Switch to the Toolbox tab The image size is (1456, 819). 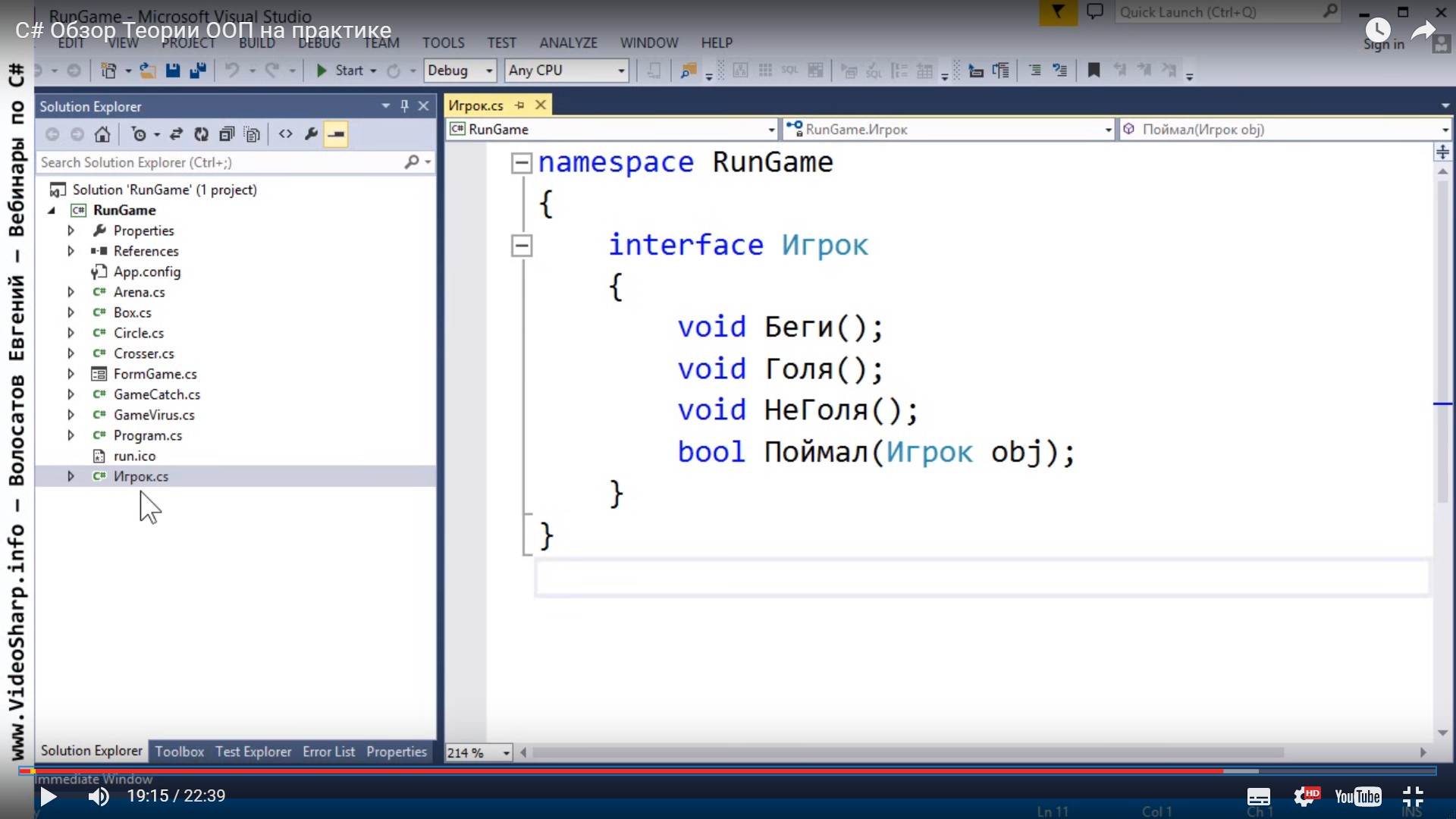pyautogui.click(x=180, y=752)
